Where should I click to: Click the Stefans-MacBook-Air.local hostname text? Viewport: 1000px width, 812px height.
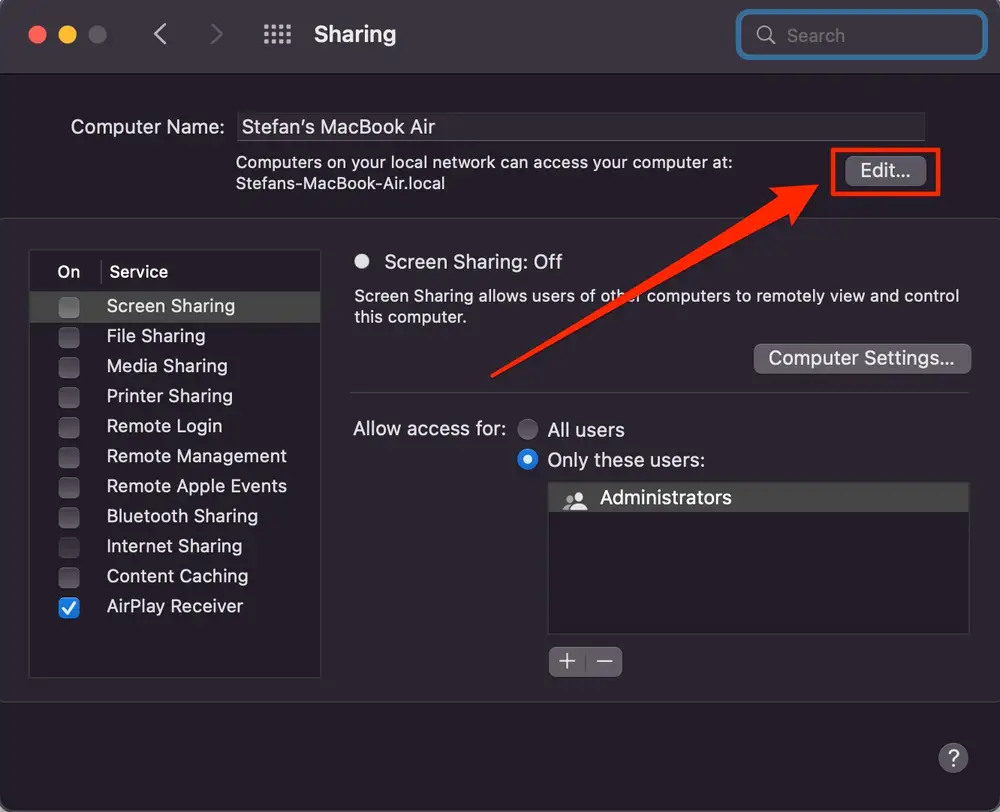[x=340, y=184]
